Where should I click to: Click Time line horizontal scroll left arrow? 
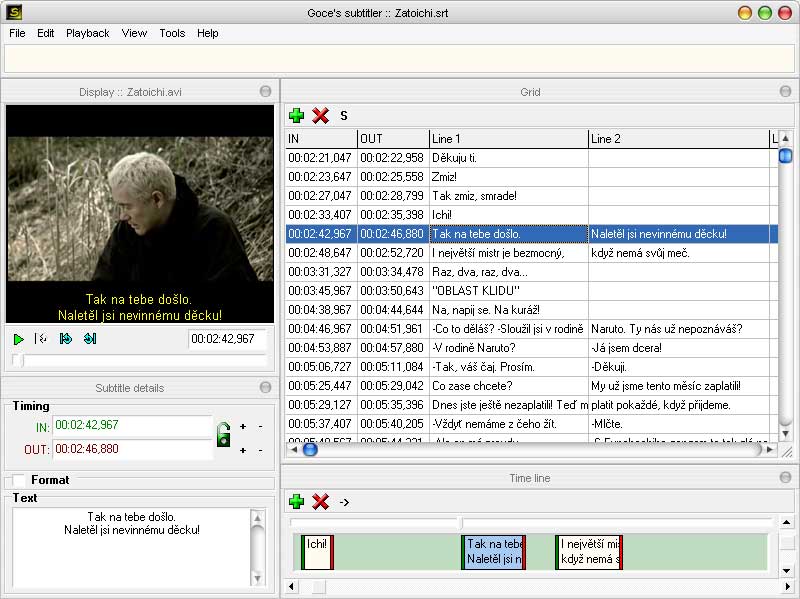coord(292,587)
